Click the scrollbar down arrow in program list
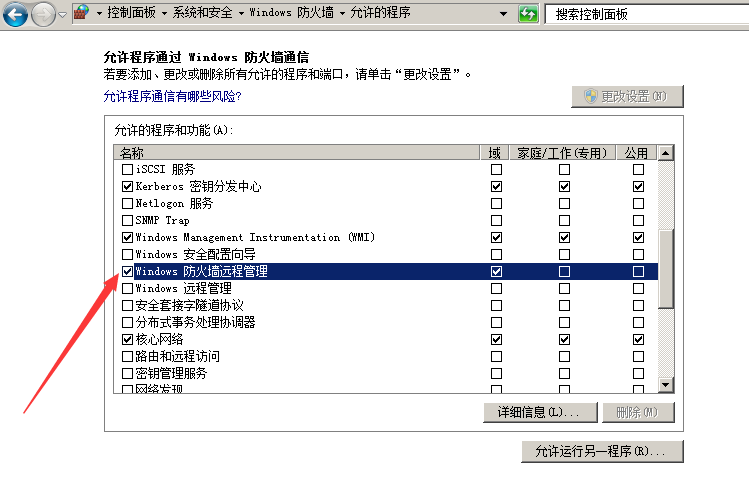 pos(665,383)
